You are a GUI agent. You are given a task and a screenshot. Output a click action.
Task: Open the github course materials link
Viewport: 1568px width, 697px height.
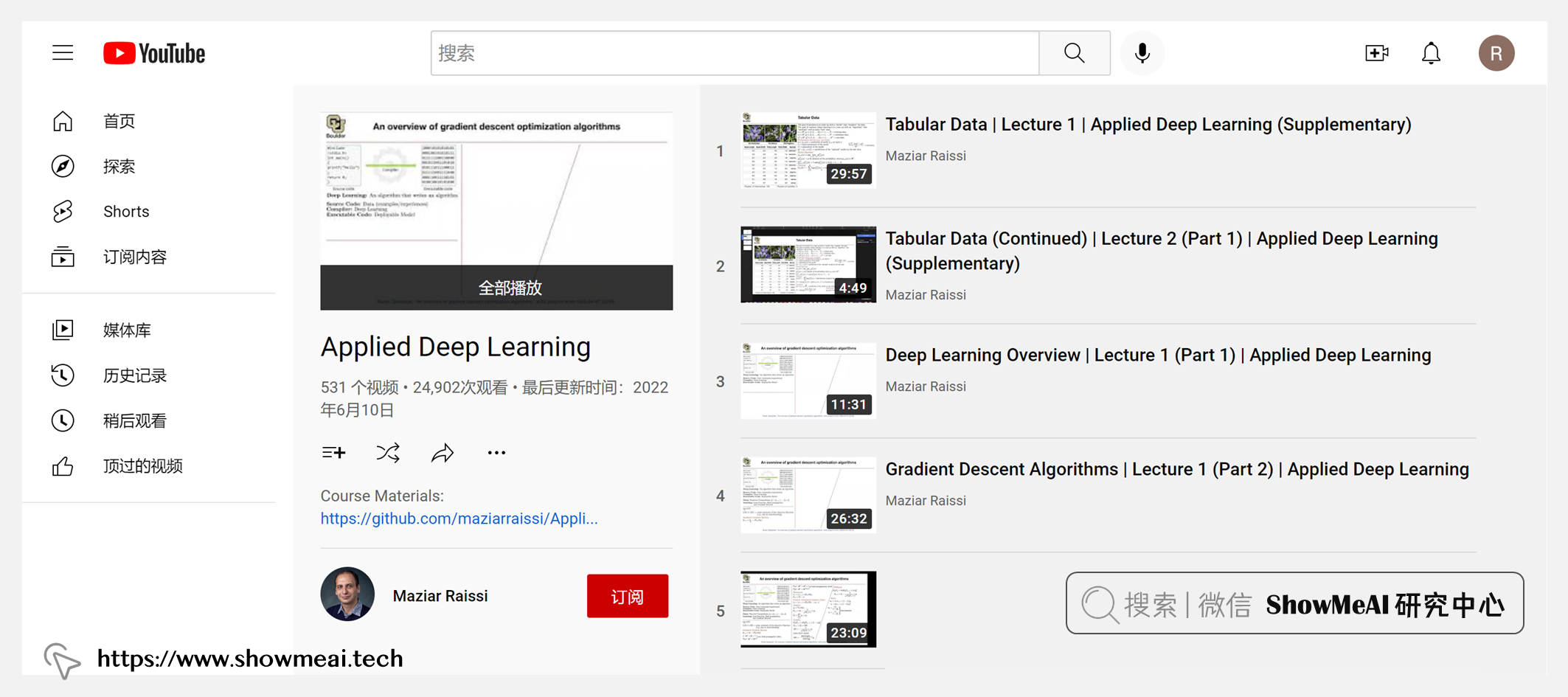pos(459,519)
